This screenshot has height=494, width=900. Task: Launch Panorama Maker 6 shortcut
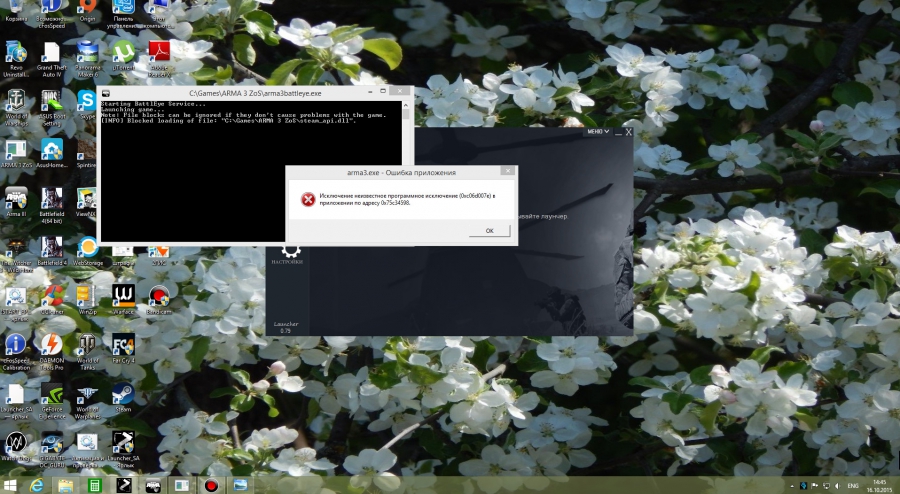[x=87, y=60]
